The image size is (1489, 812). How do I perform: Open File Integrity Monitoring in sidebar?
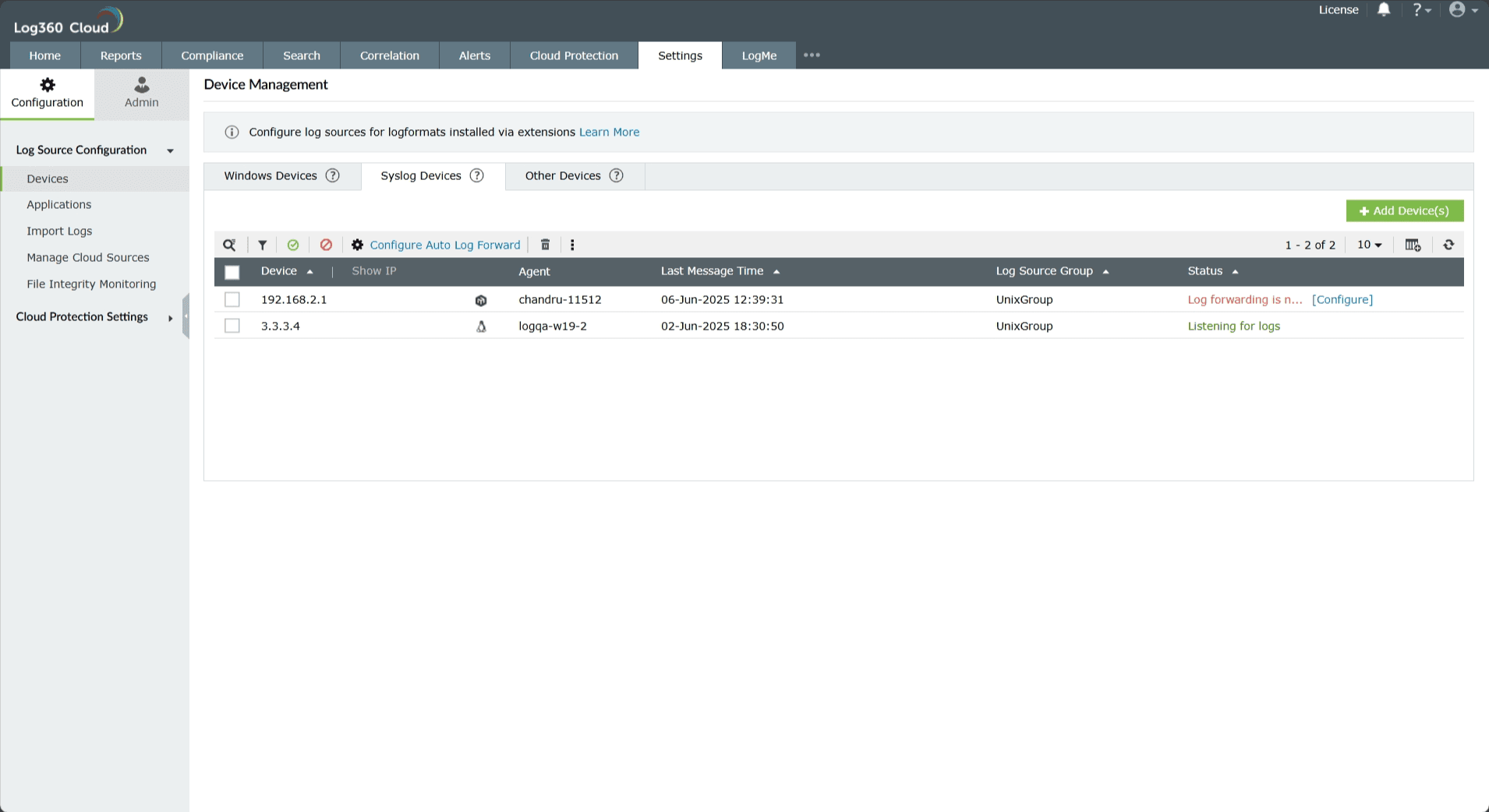point(91,284)
